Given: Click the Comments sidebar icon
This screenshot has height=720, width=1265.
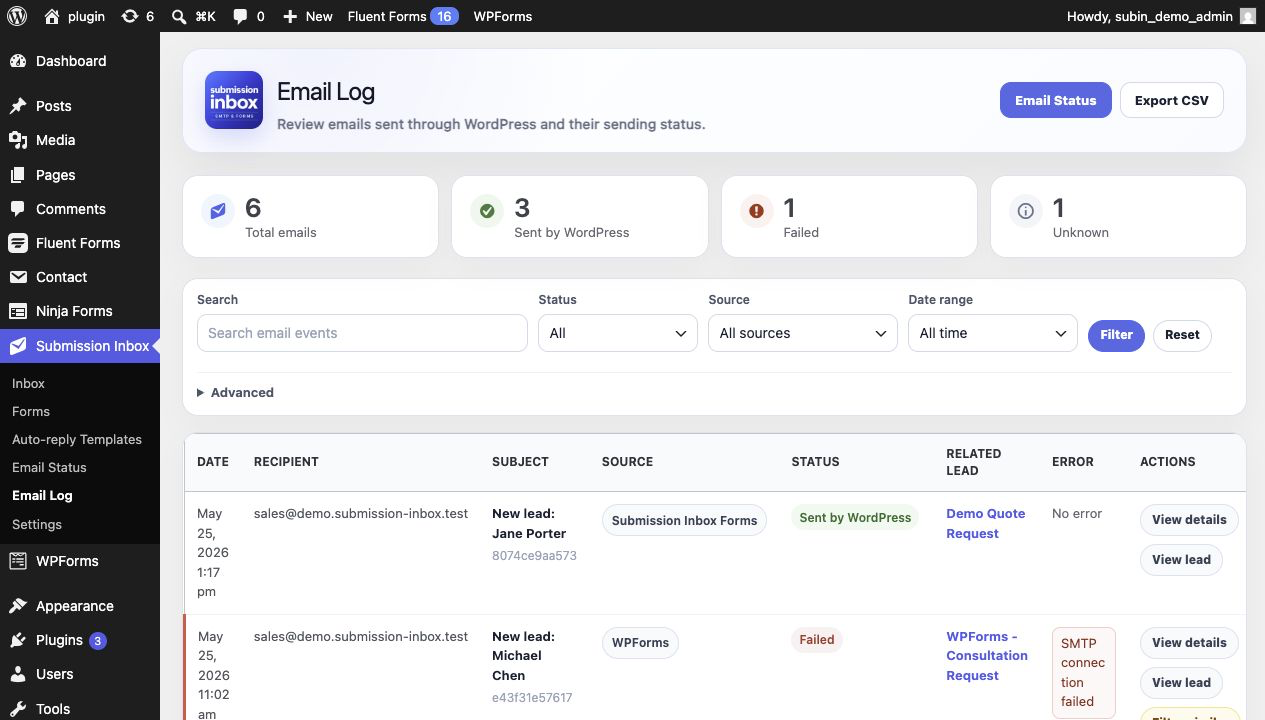Looking at the screenshot, I should 18,209.
